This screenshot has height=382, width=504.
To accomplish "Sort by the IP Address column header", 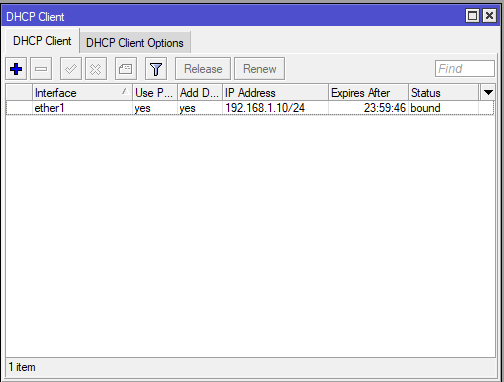I will pos(275,92).
